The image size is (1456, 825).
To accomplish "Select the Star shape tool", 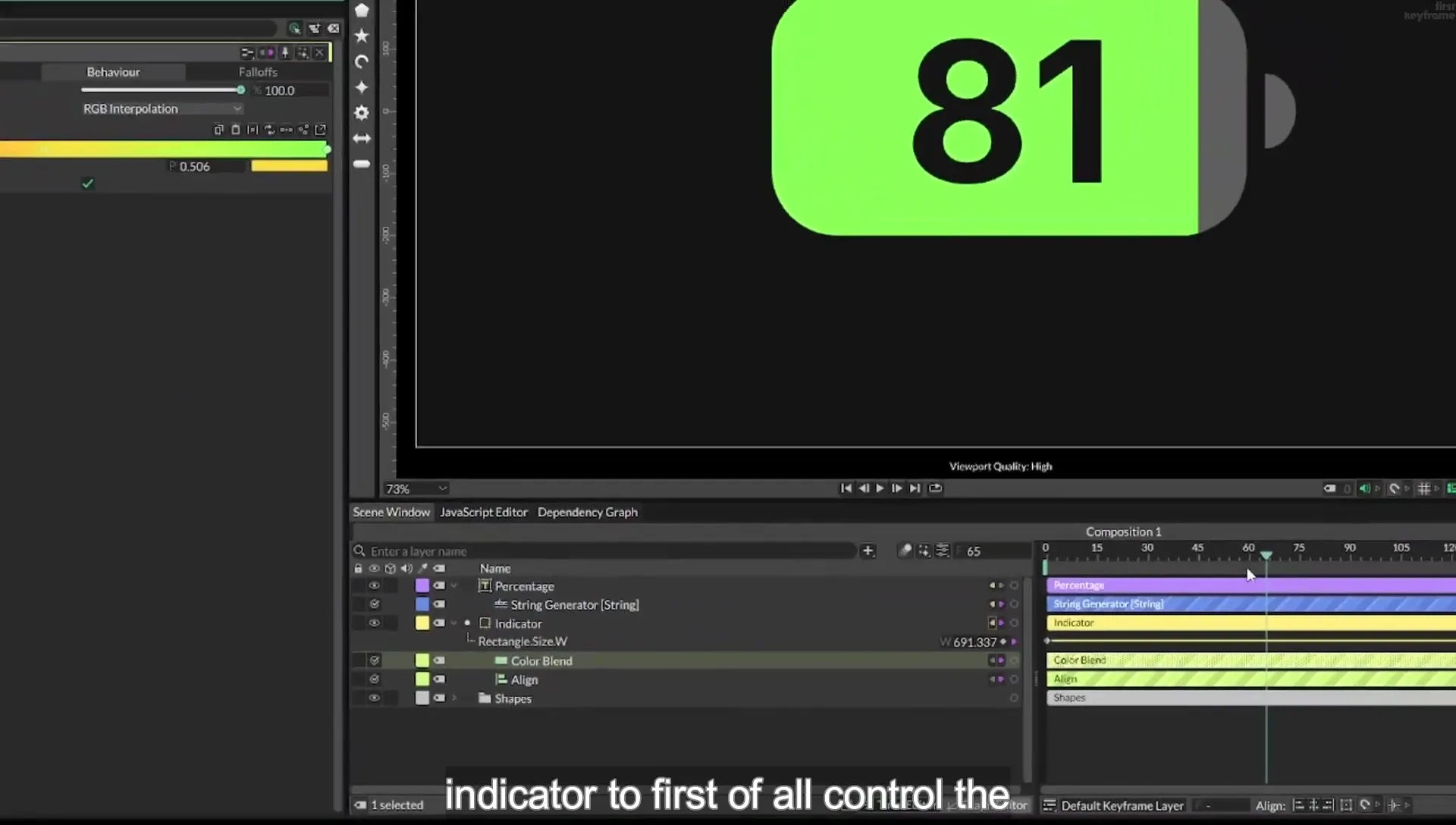I will click(x=362, y=36).
